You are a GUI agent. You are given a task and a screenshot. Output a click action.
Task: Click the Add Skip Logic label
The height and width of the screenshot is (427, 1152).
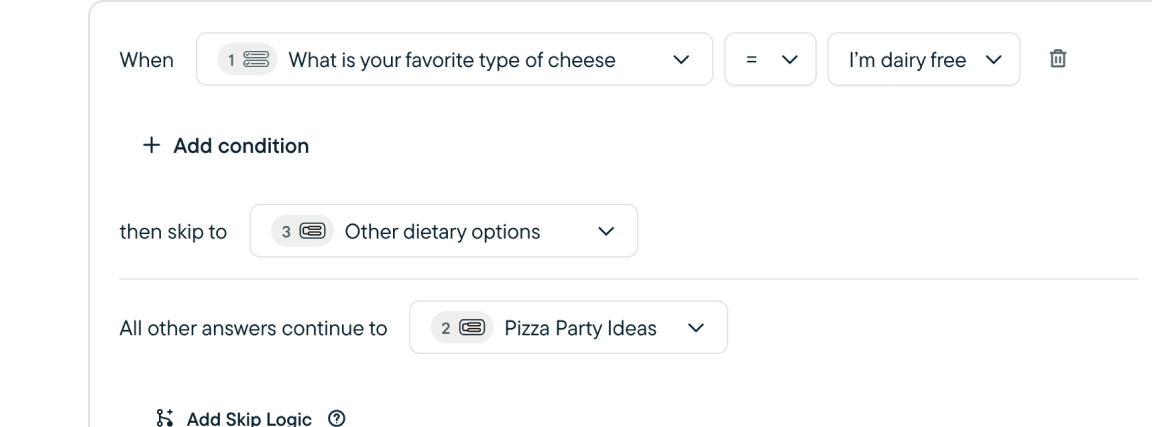(x=249, y=417)
